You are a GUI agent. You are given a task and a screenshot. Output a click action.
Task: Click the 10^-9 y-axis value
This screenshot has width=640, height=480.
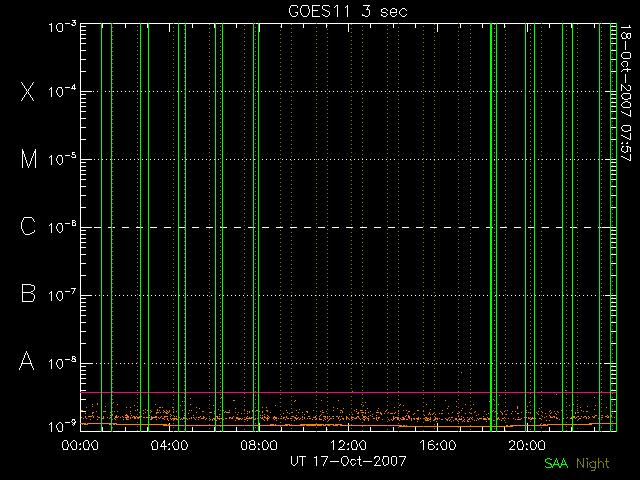coord(62,427)
